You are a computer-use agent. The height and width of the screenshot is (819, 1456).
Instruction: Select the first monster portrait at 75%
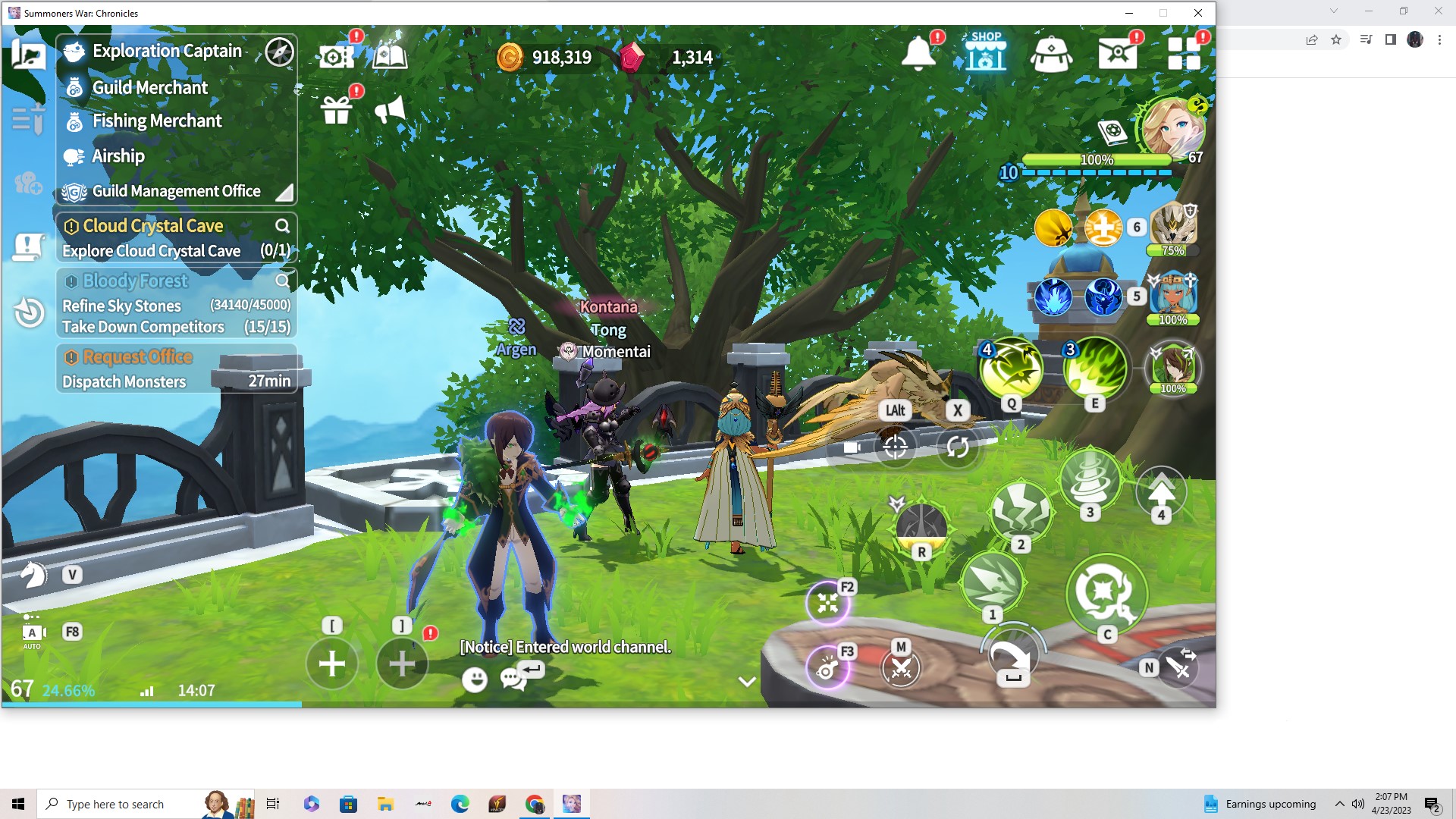point(1173,225)
